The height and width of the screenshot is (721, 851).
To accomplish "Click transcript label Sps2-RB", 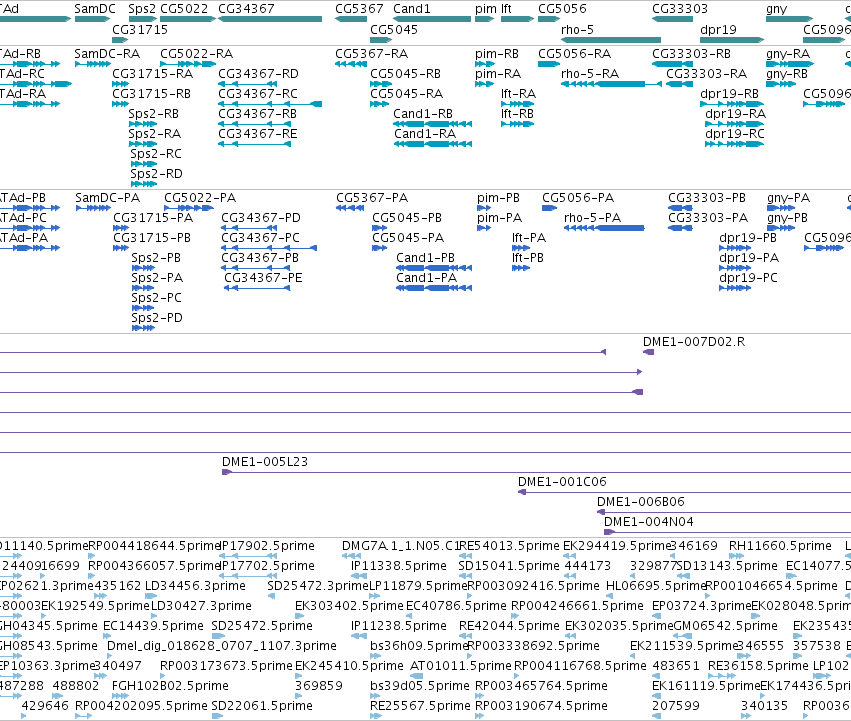I will click(154, 113).
